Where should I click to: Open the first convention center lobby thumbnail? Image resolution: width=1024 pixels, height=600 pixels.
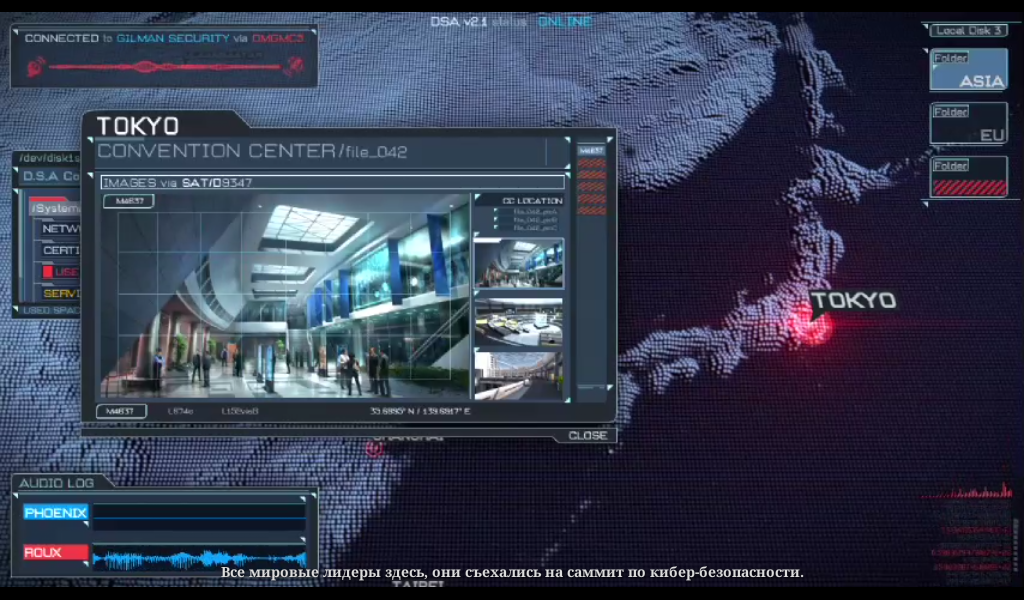pos(519,264)
